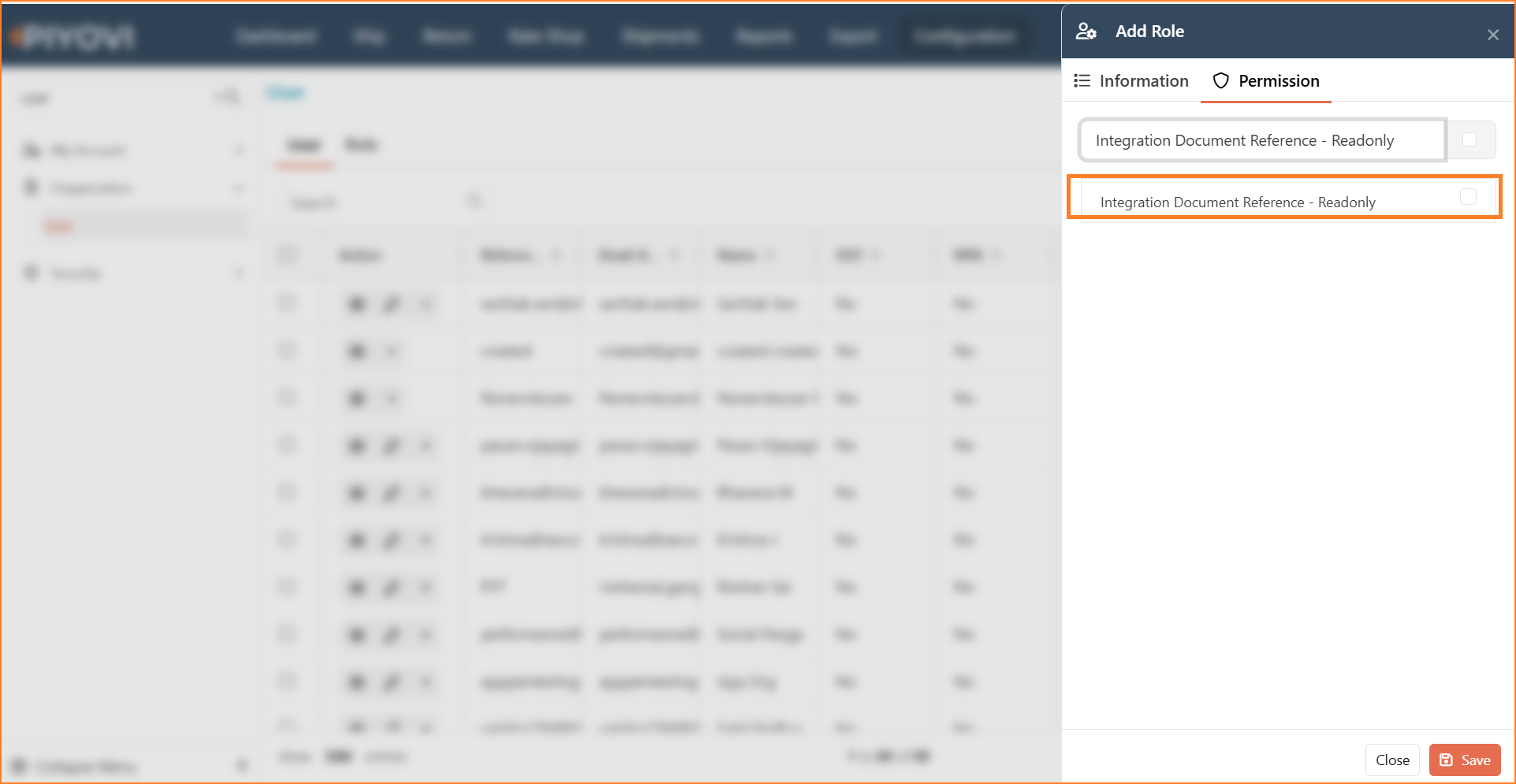The image size is (1516, 784).
Task: Save the new role
Action: (x=1465, y=760)
